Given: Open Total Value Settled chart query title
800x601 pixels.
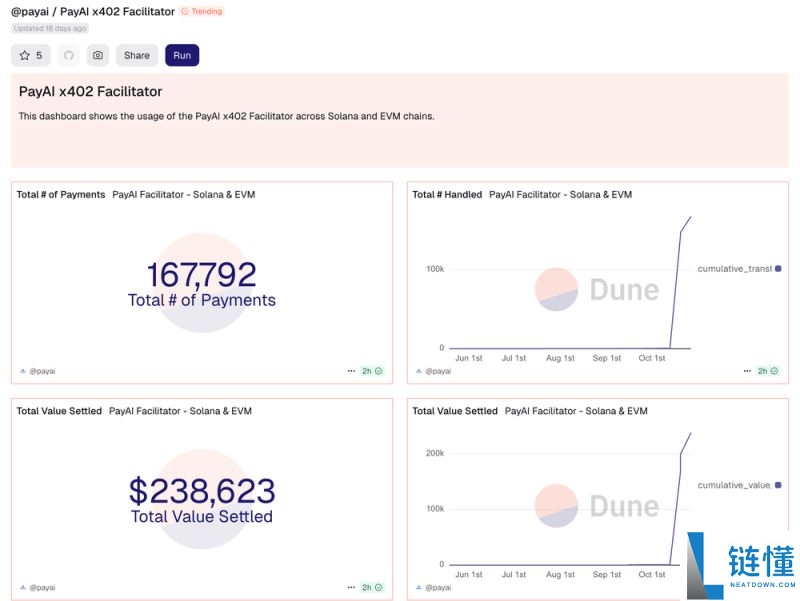Looking at the screenshot, I should pos(455,411).
